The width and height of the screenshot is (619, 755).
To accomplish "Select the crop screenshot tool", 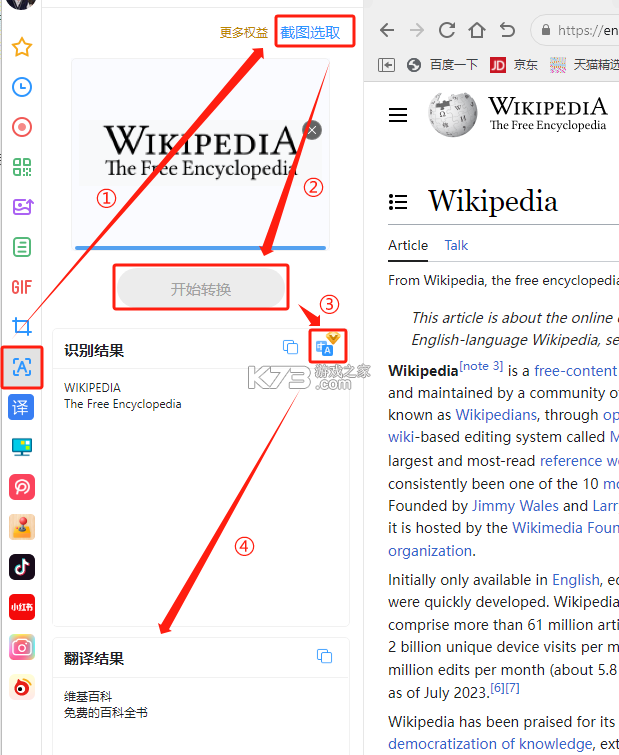I will (22, 326).
